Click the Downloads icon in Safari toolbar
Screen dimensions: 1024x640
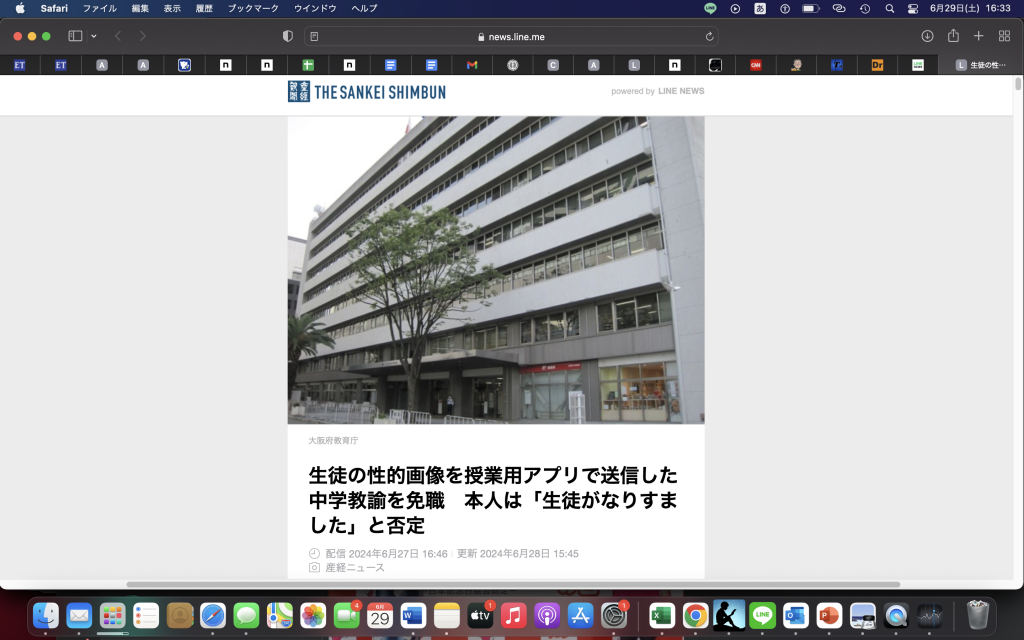925,34
